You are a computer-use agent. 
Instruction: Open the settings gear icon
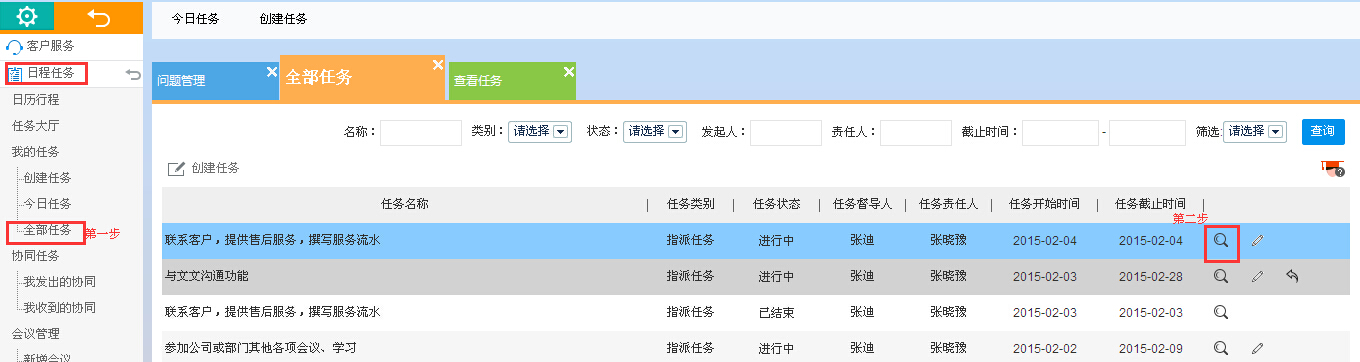pos(27,16)
